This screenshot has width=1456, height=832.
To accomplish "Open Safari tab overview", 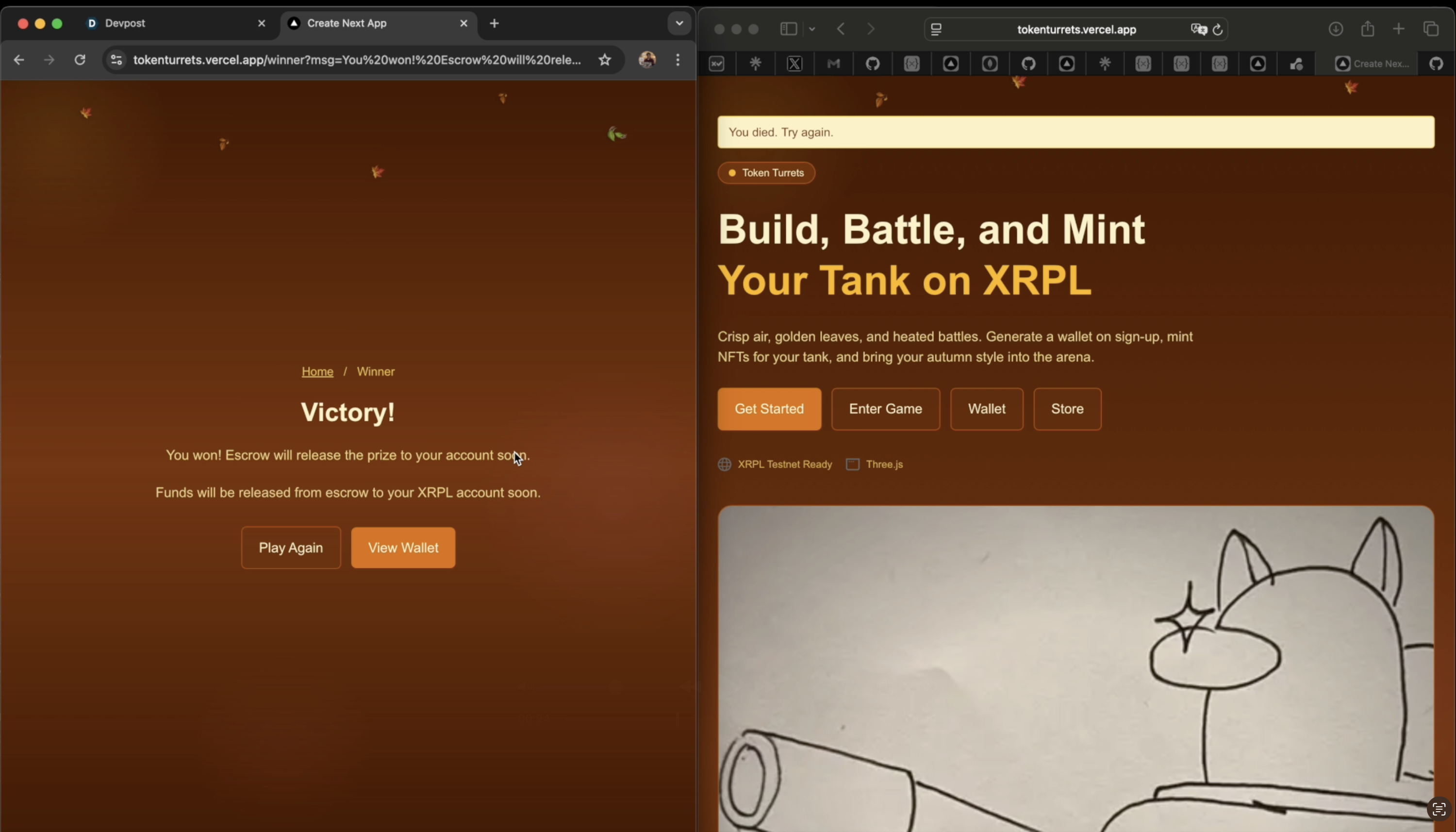I will coord(1431,29).
